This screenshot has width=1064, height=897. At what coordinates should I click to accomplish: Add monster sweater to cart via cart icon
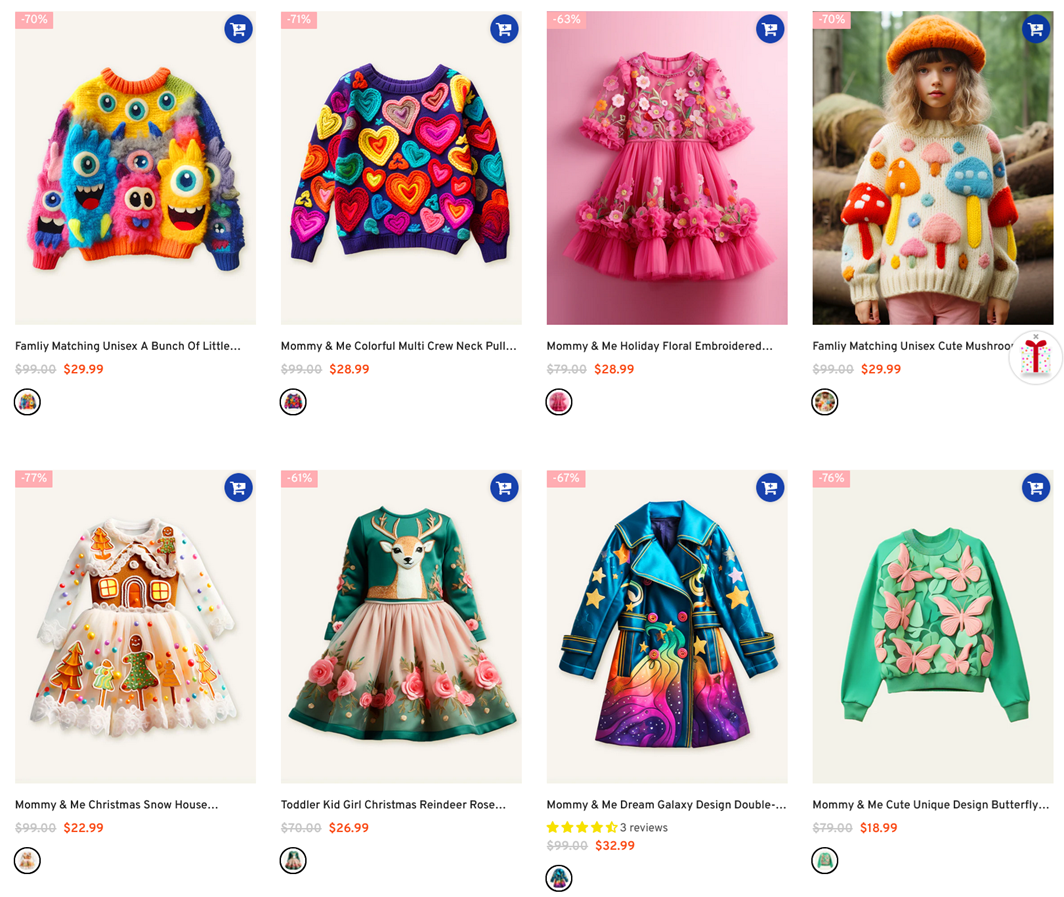point(238,29)
